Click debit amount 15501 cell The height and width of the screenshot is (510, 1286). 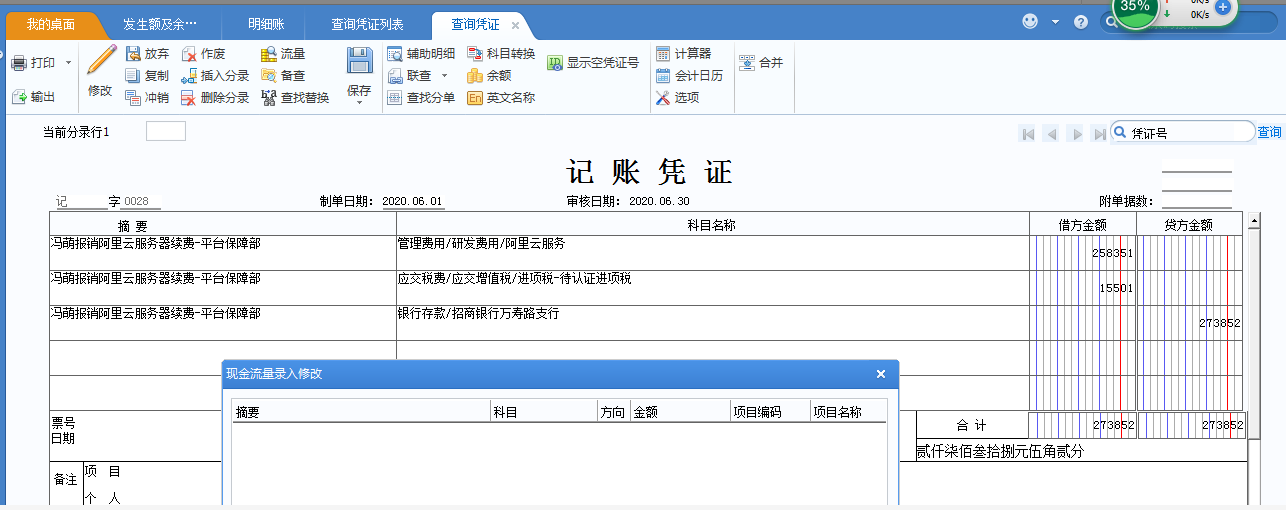point(1083,288)
